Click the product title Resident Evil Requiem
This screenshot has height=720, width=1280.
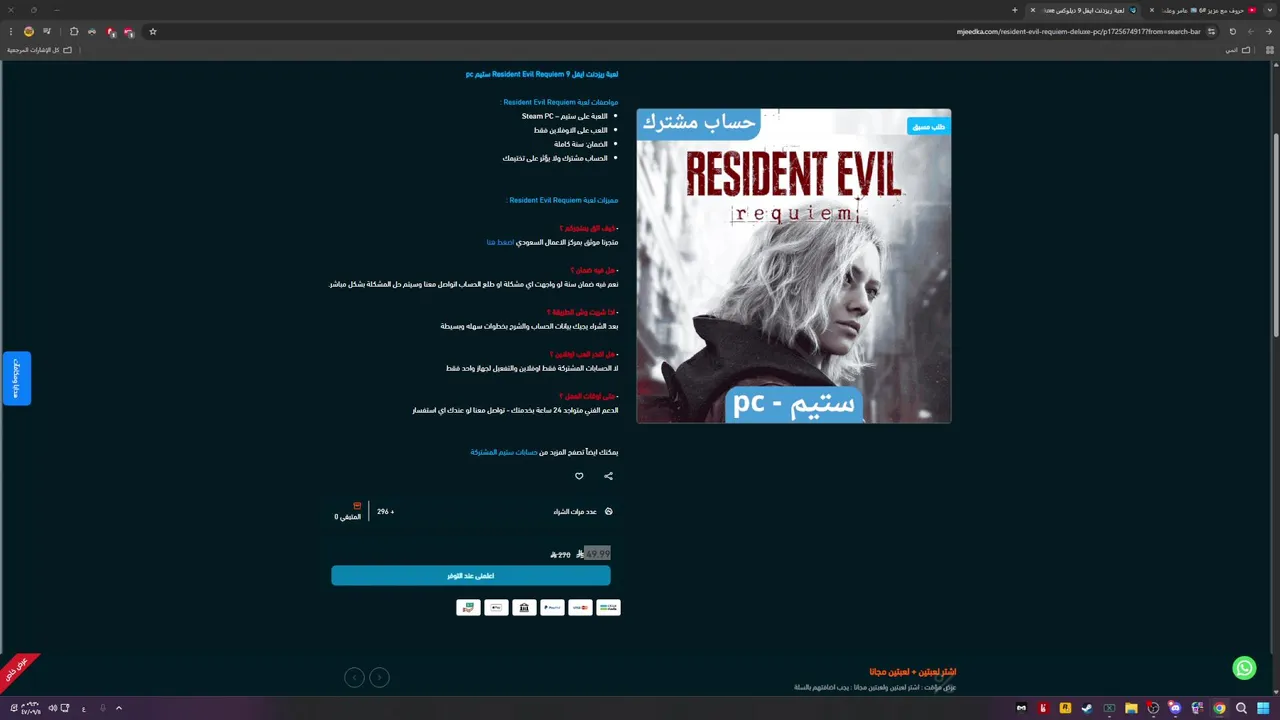(x=542, y=74)
